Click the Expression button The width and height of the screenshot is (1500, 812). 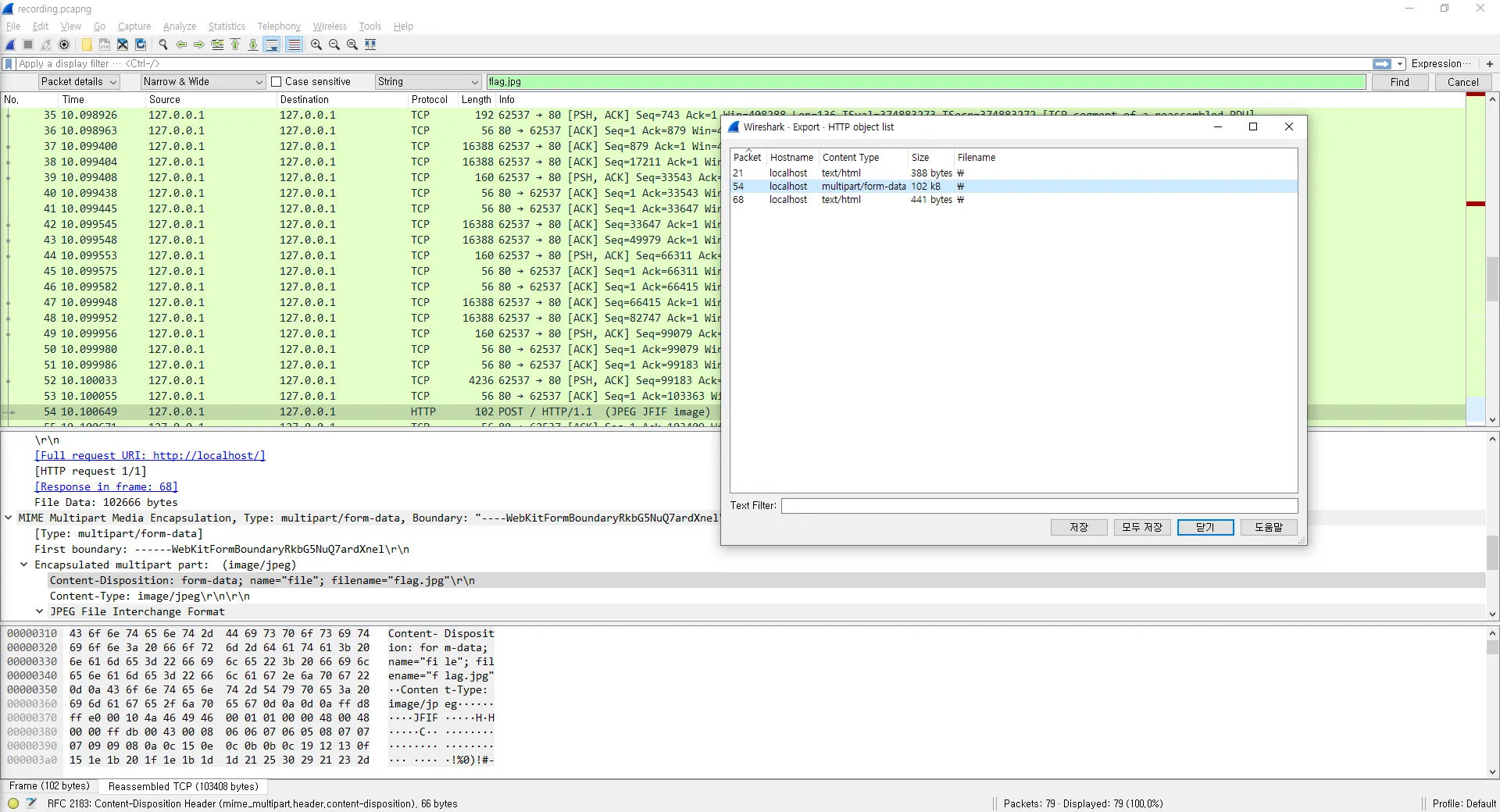tap(1441, 64)
